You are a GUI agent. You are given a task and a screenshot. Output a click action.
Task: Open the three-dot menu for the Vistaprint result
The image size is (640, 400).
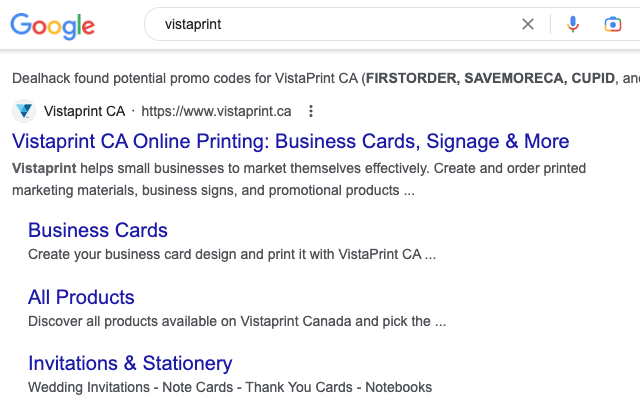click(x=311, y=111)
